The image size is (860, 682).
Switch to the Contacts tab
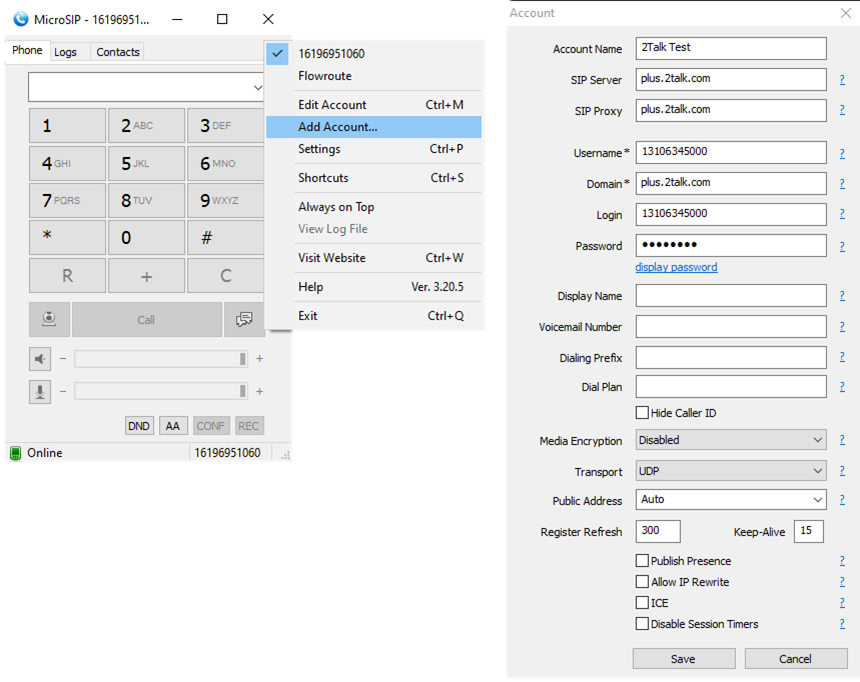point(118,52)
